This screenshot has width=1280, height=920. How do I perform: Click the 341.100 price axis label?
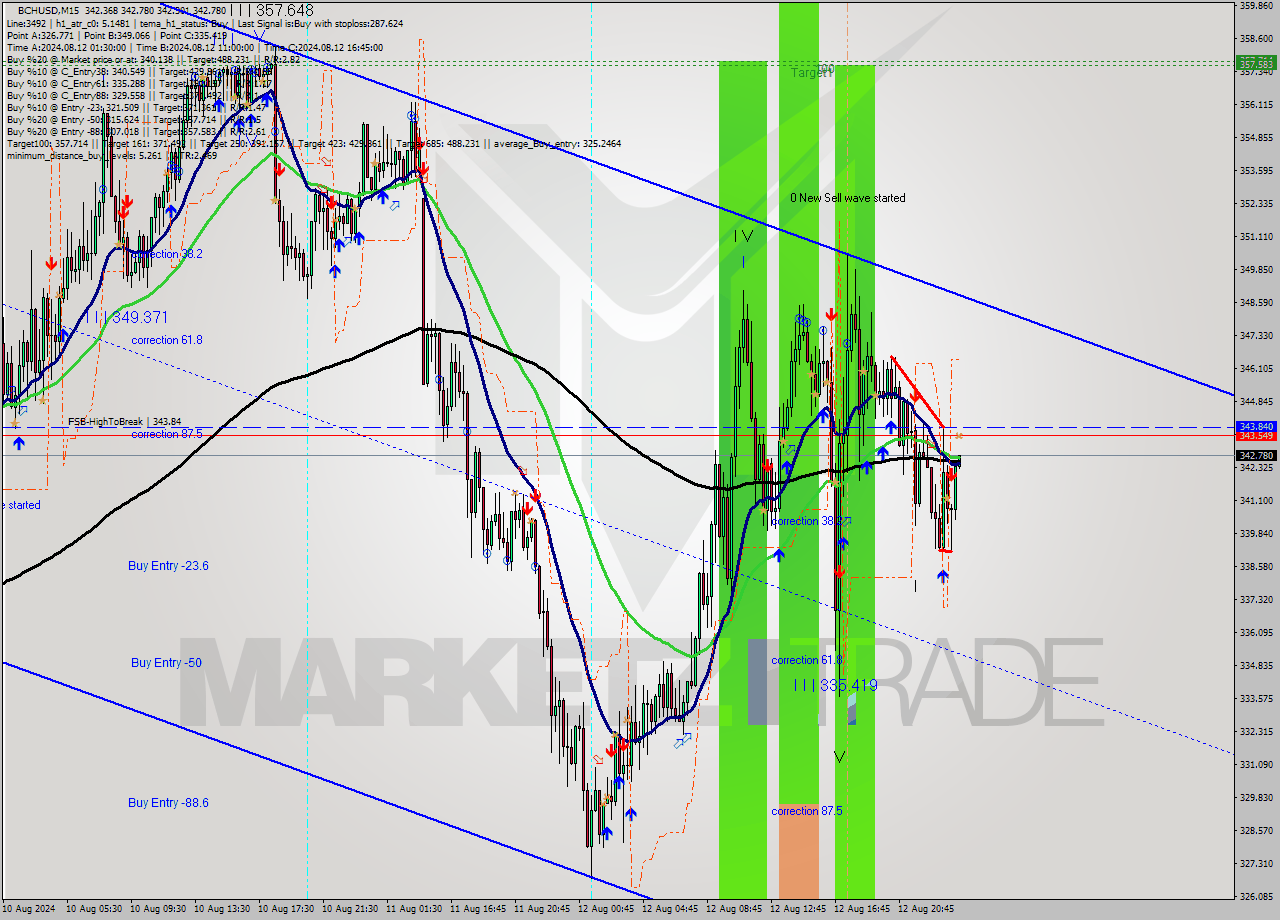[x=1256, y=500]
